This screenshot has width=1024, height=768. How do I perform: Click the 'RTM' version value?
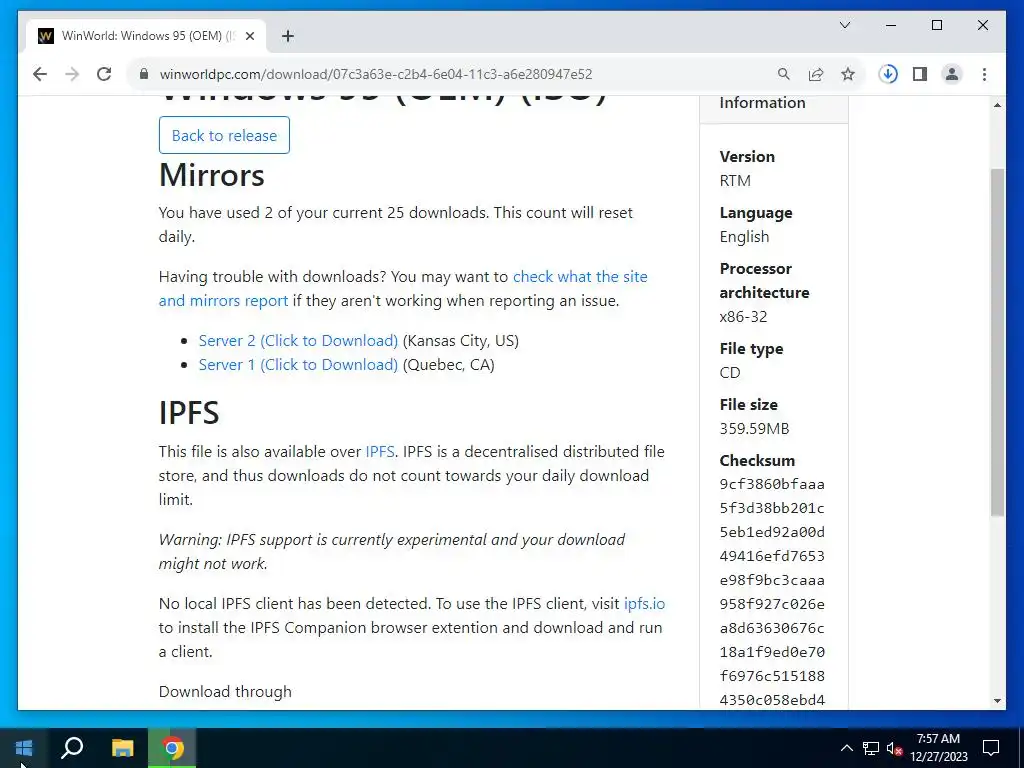(x=735, y=180)
